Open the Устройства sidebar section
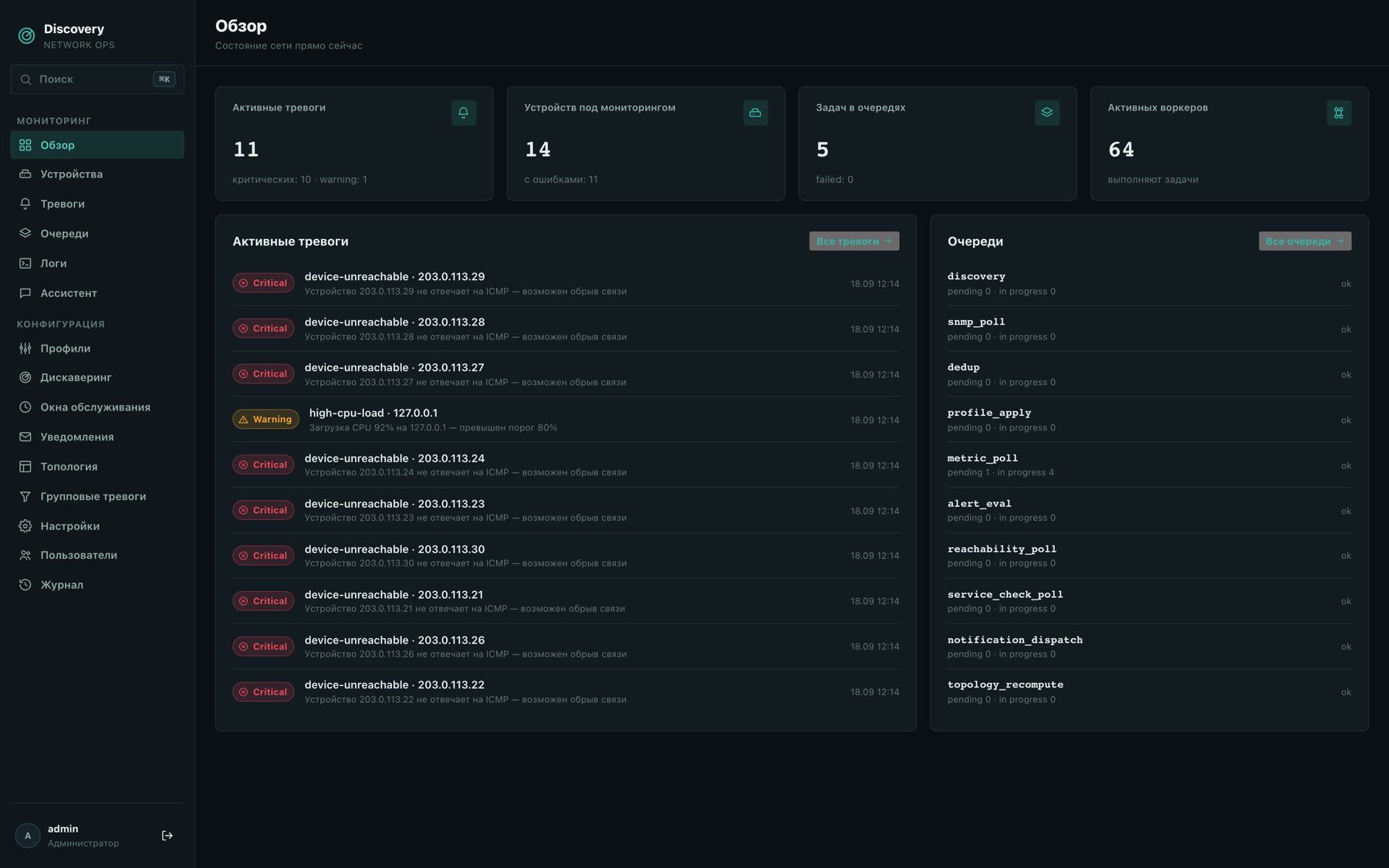Screen dimensions: 1389x868 point(97,174)
